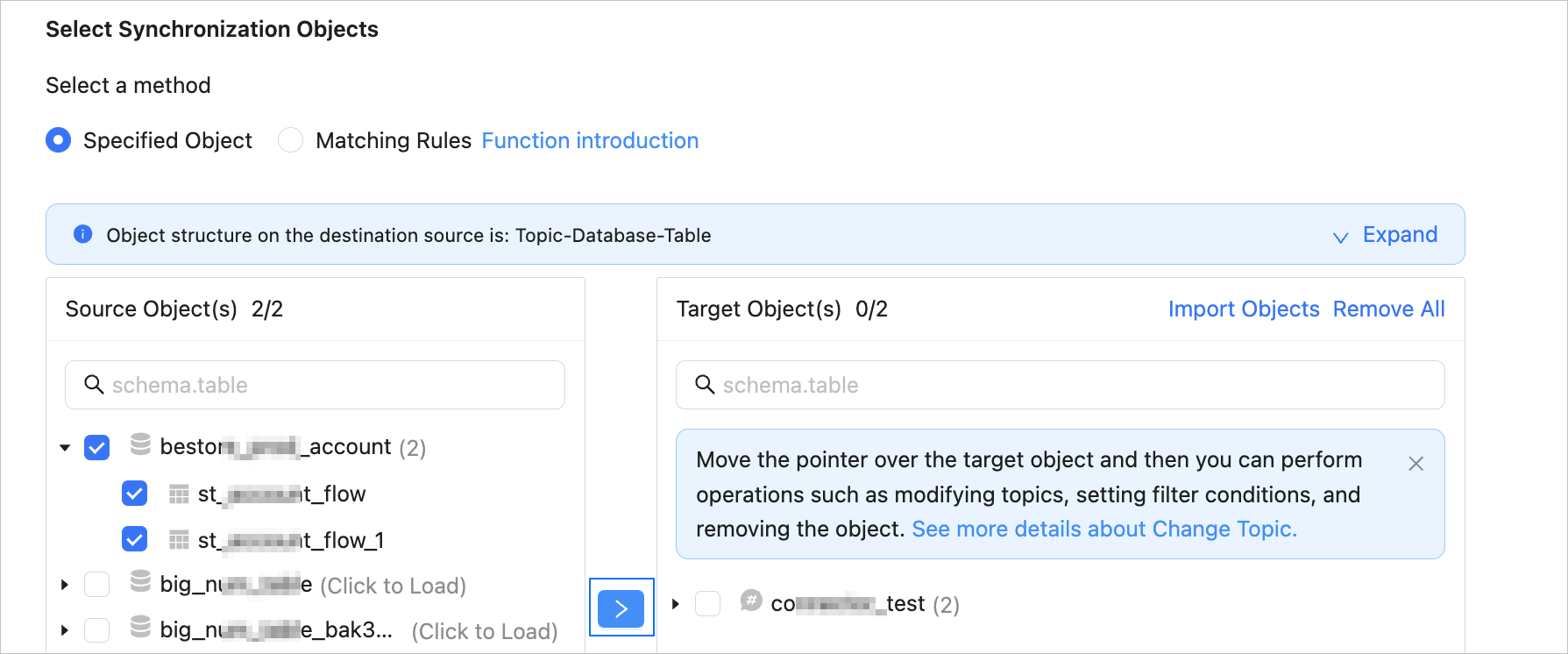Screen dimensions: 1568x654
Task: Click the topic icon beside the test topic
Action: (751, 601)
